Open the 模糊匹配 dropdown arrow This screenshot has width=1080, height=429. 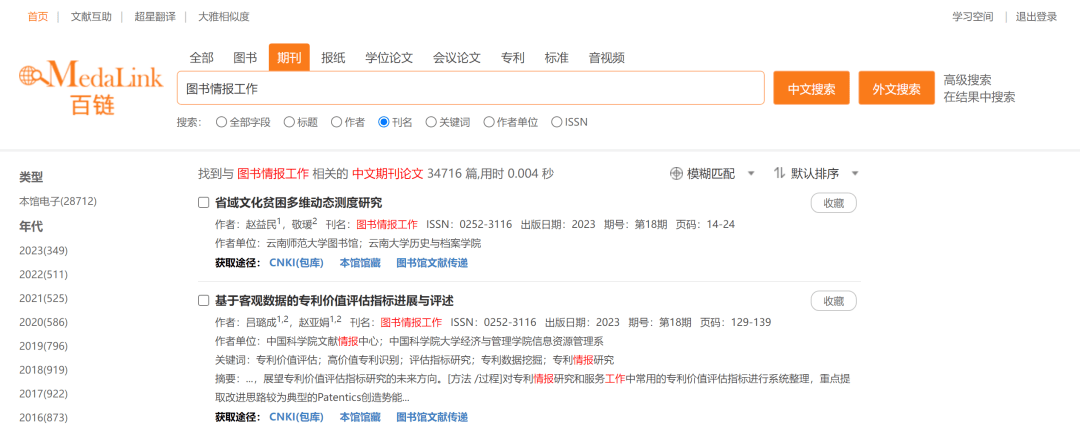click(x=751, y=174)
